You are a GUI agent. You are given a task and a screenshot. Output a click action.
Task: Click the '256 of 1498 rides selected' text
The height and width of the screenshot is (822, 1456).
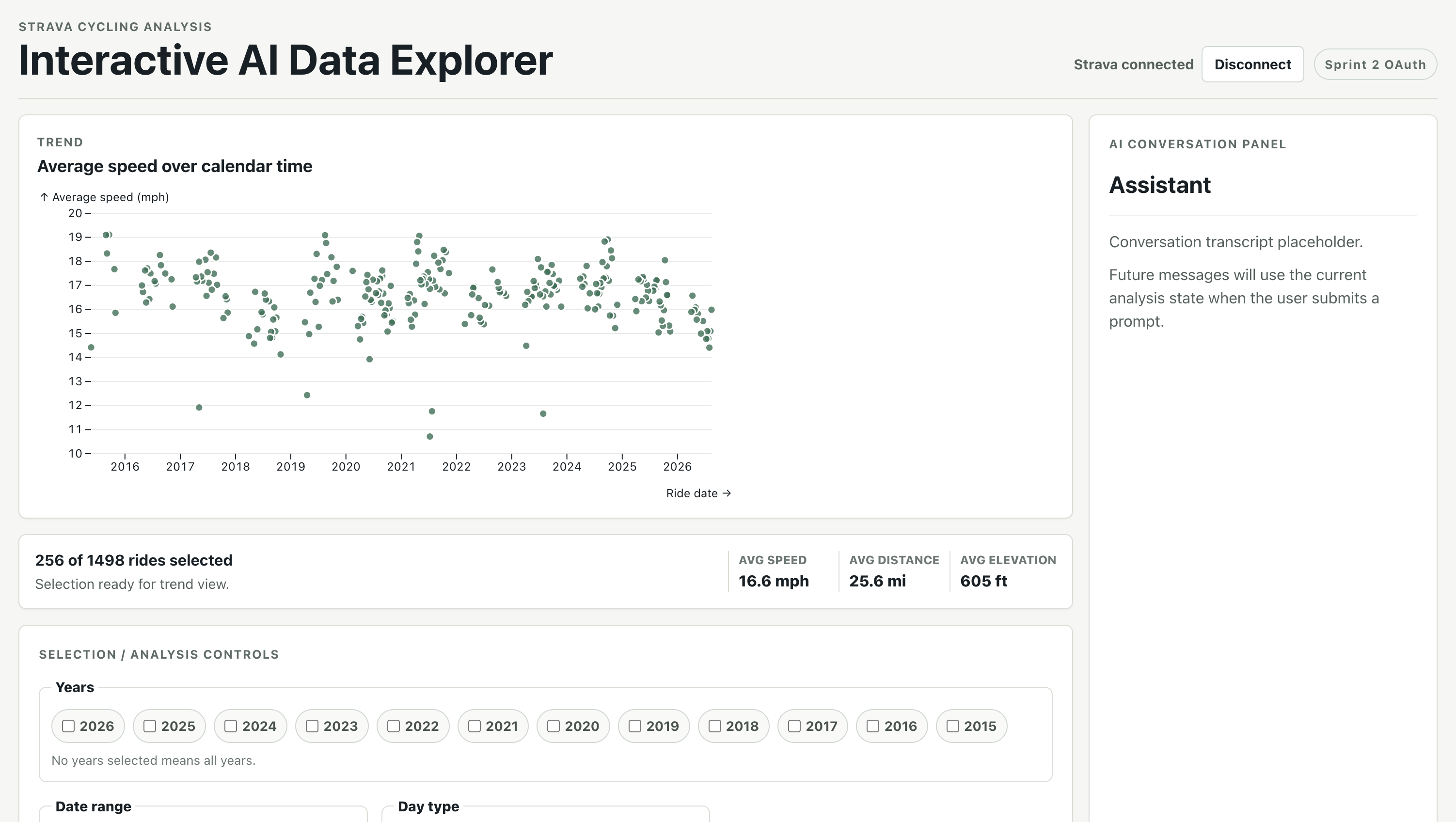[x=133, y=560]
